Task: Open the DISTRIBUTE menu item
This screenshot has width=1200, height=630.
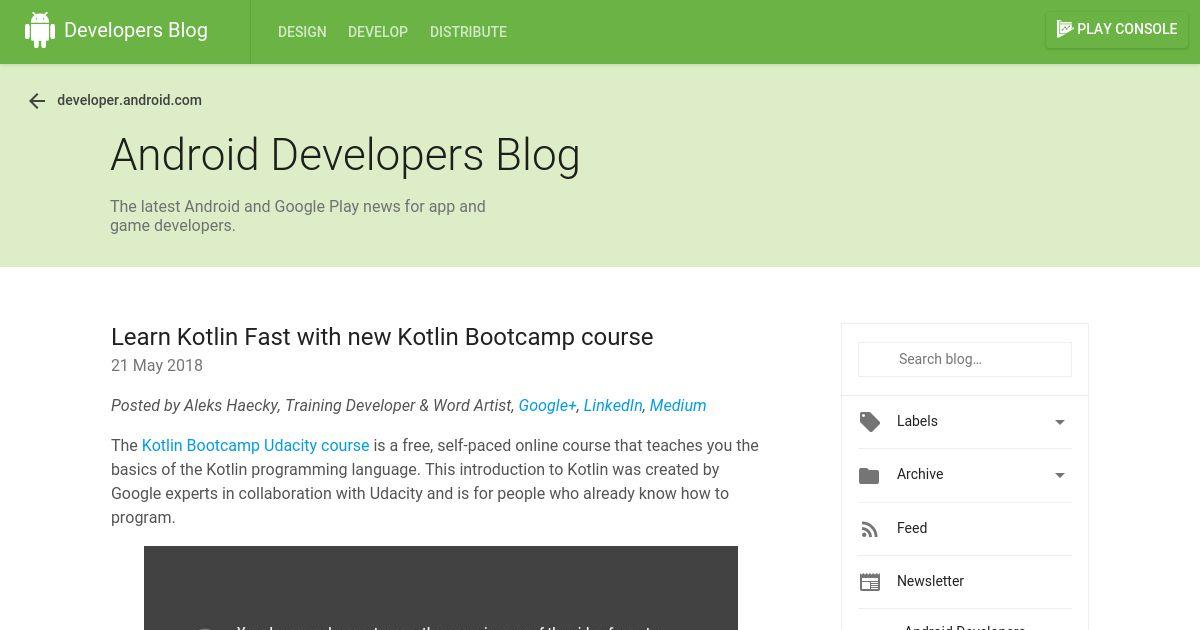Action: (x=468, y=32)
